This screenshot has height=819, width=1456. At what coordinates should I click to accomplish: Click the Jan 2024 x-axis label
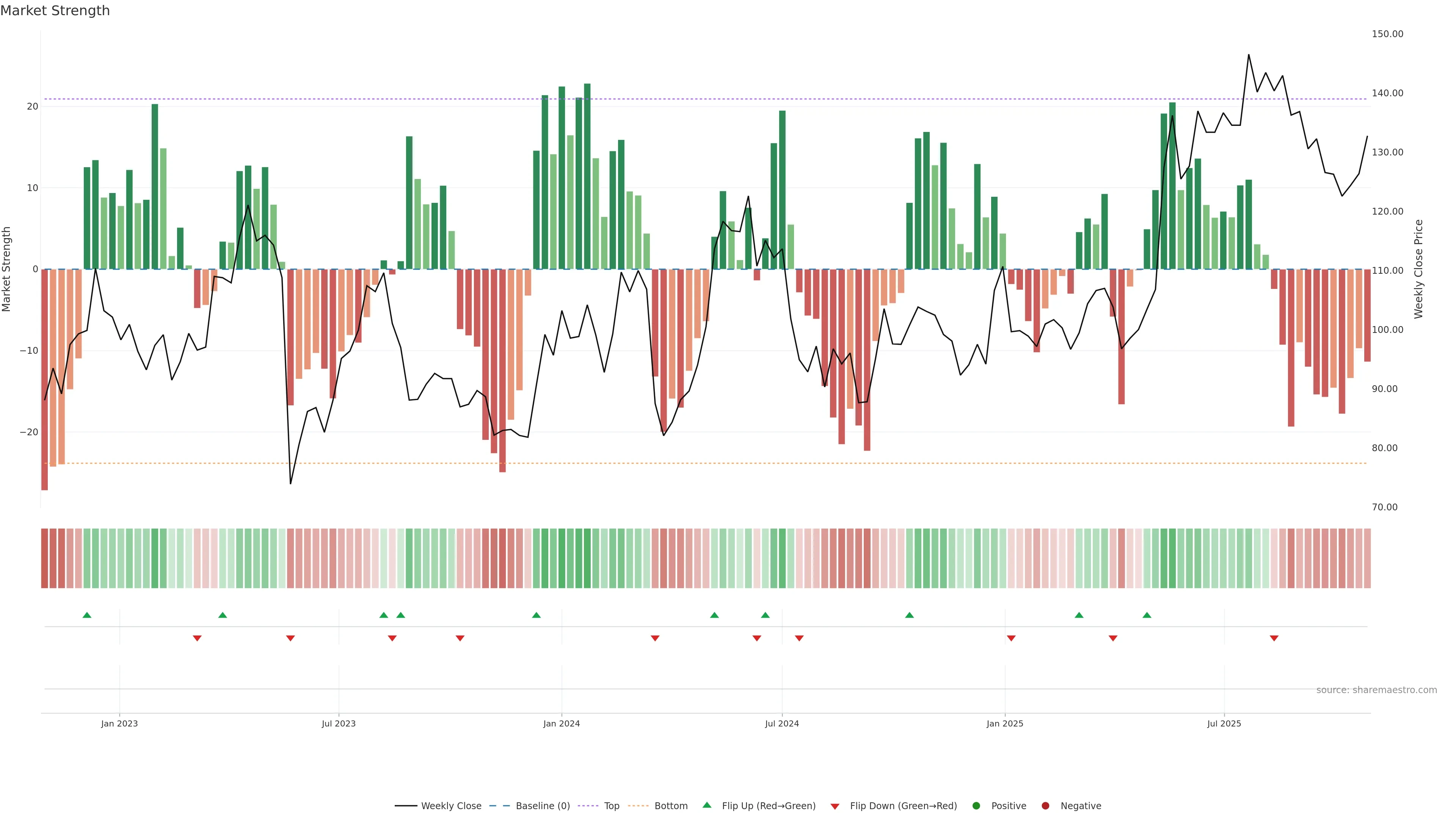pyautogui.click(x=561, y=723)
